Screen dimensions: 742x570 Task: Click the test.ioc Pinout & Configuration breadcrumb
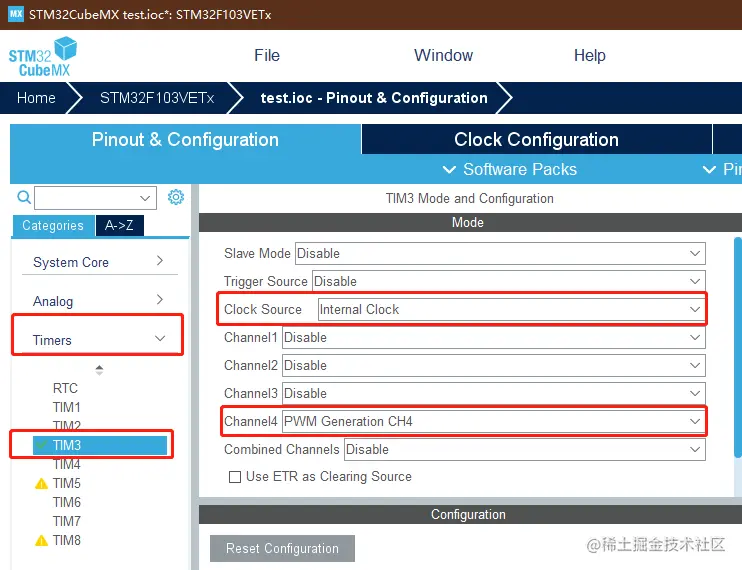pos(374,98)
